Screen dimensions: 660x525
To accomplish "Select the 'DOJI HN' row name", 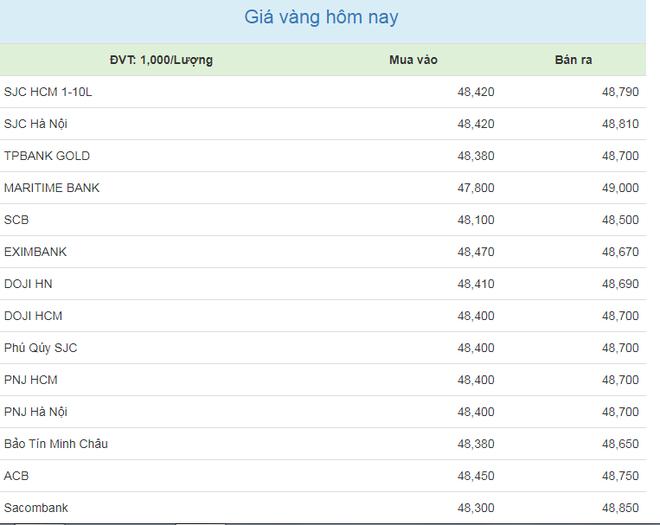I will [x=28, y=284].
